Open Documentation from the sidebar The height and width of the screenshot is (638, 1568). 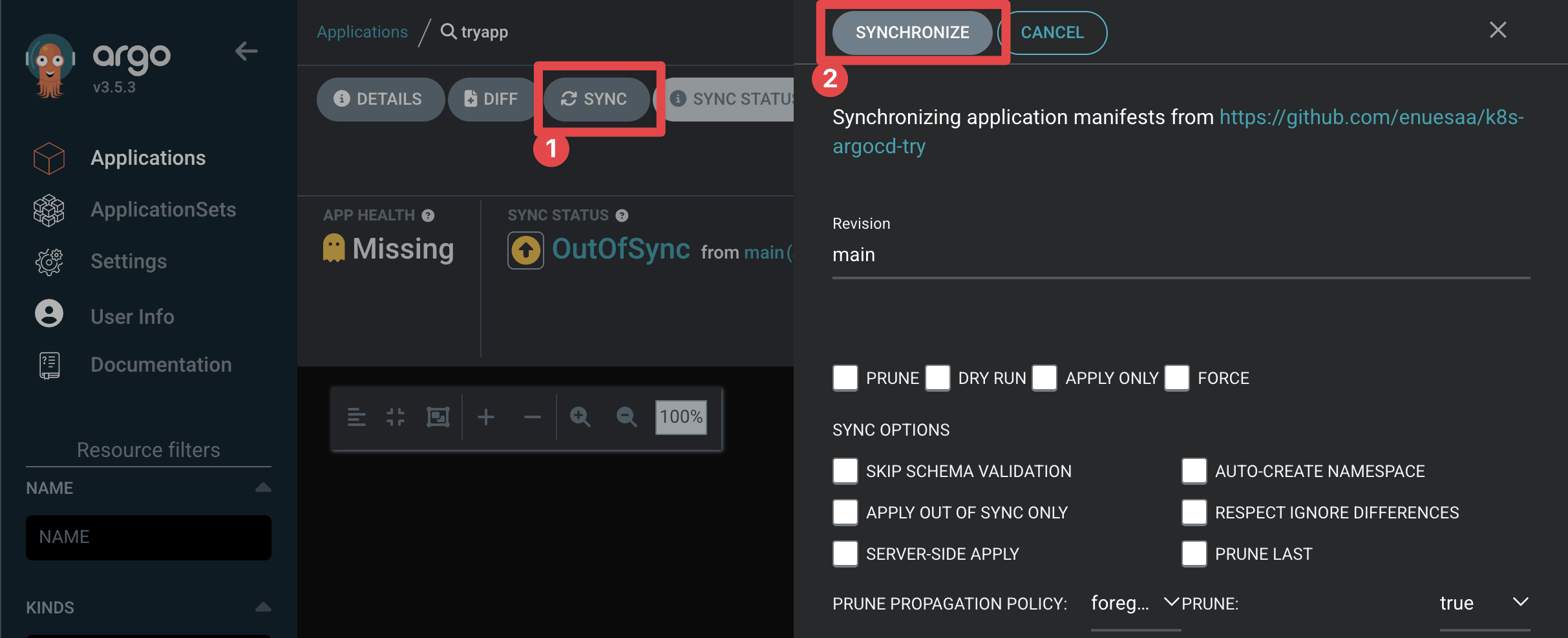(161, 365)
